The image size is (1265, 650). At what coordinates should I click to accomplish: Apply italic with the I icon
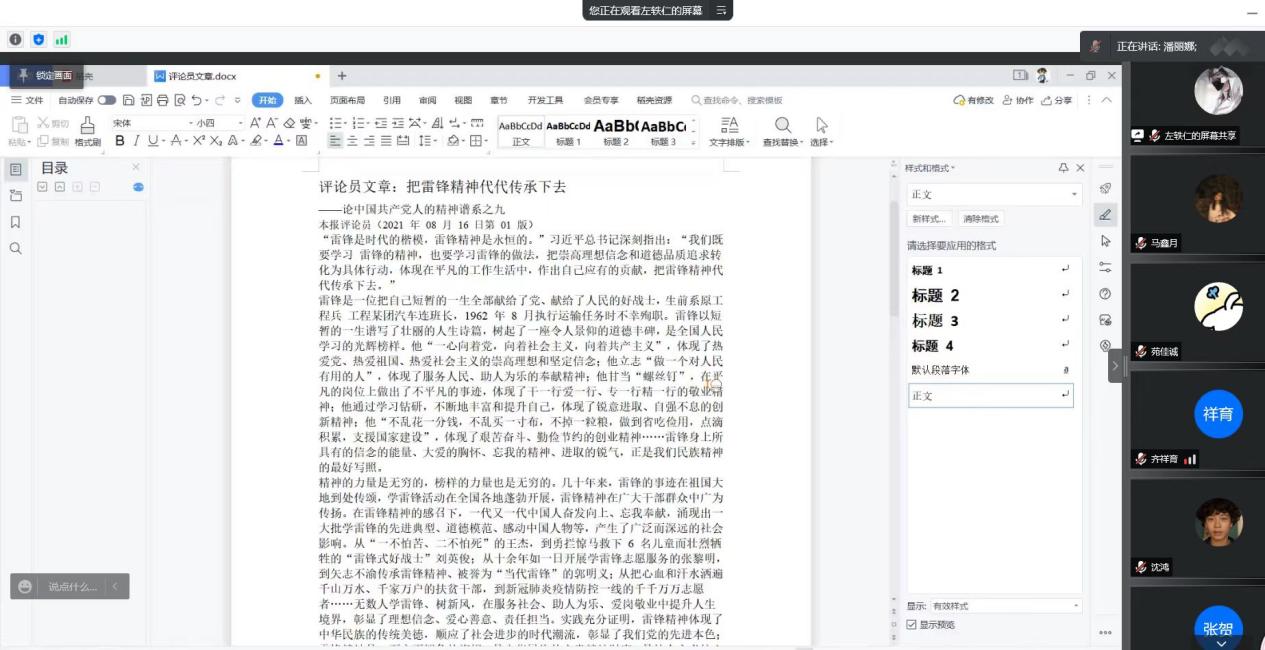[136, 141]
